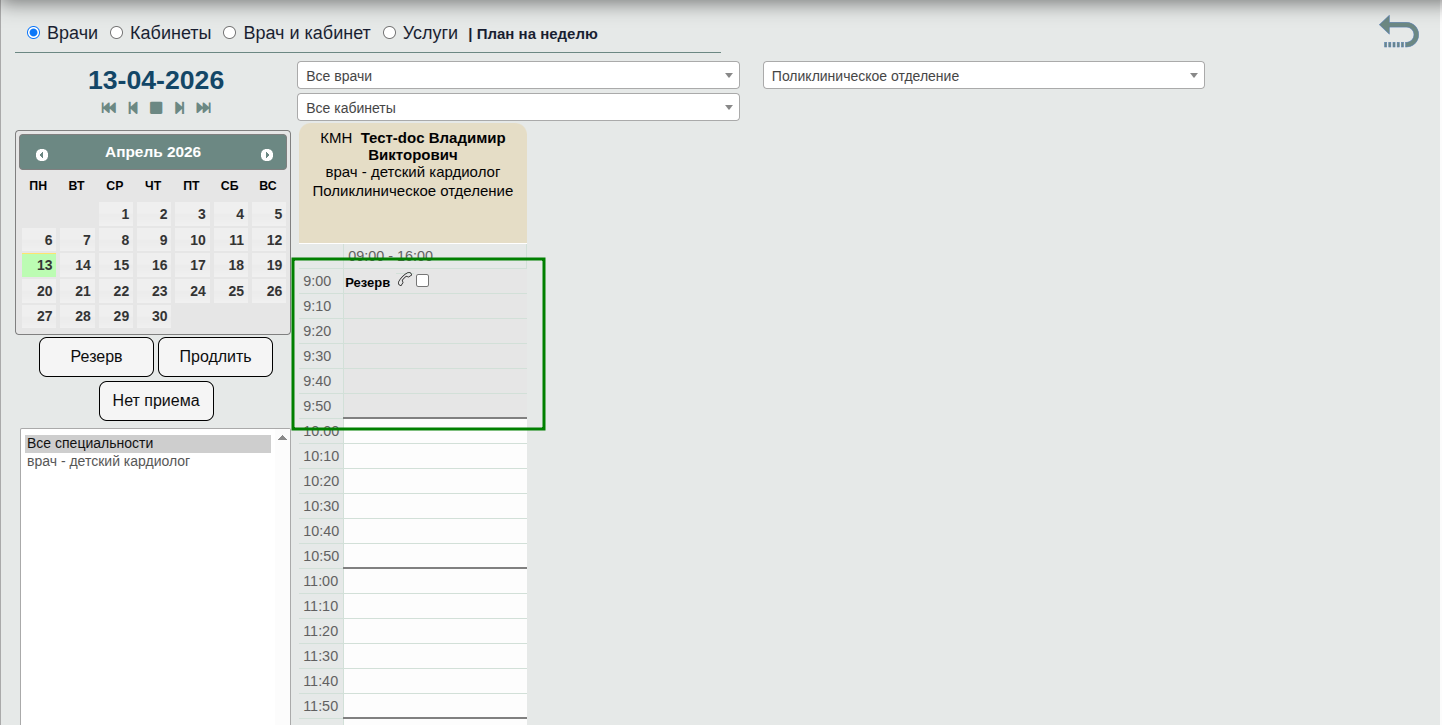Jump to first date with rewind icon
The width and height of the screenshot is (1442, 725).
click(109, 108)
